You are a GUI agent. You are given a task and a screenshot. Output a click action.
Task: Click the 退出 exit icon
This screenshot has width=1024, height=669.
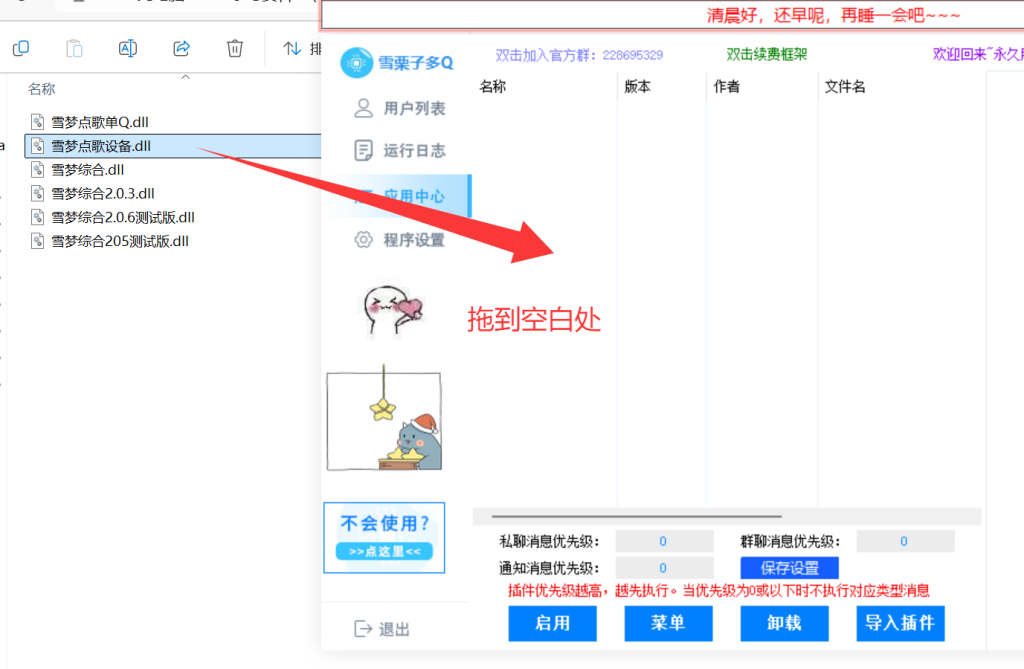362,628
